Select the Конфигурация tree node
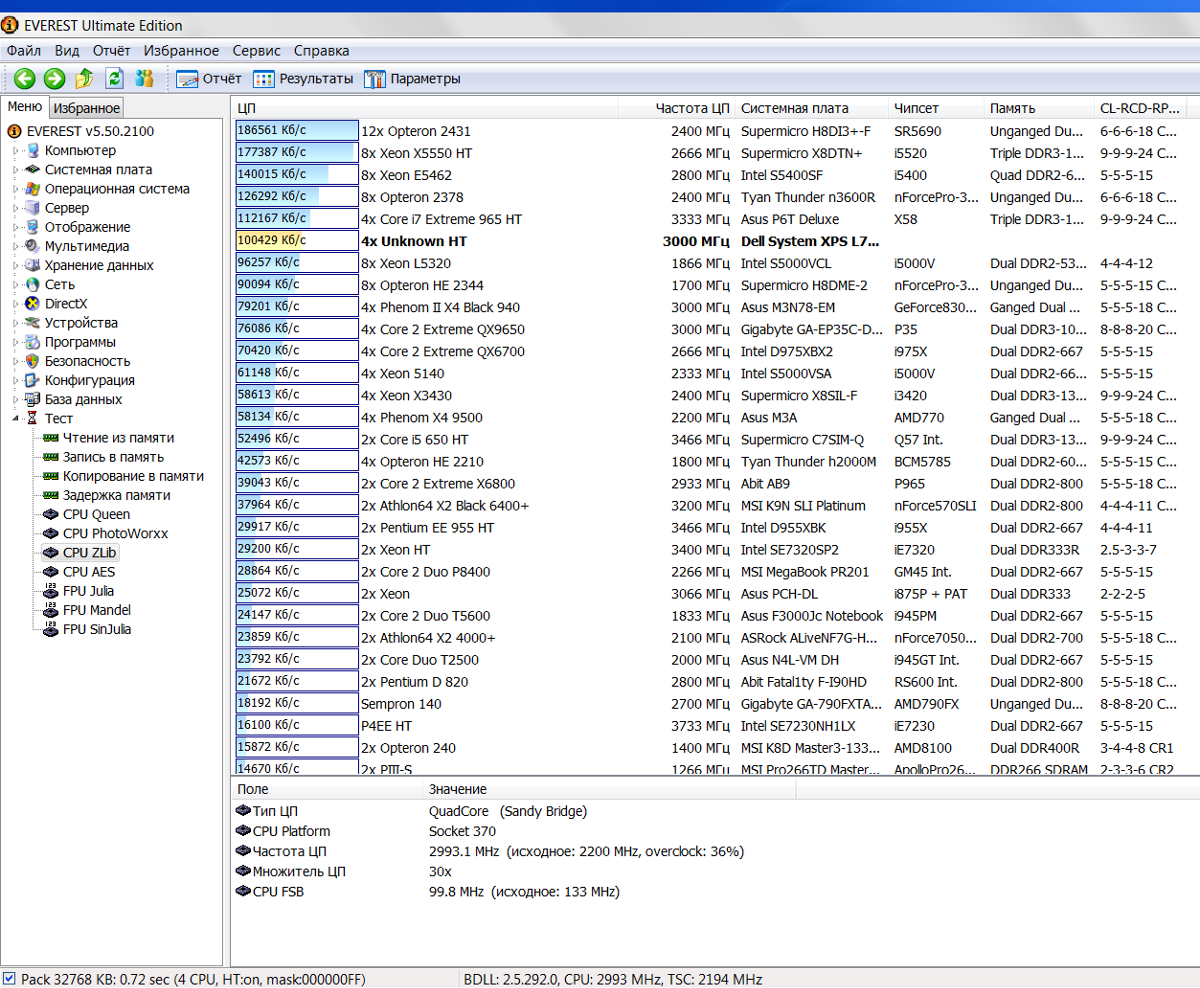Viewport: 1200px width, 988px height. pos(90,380)
